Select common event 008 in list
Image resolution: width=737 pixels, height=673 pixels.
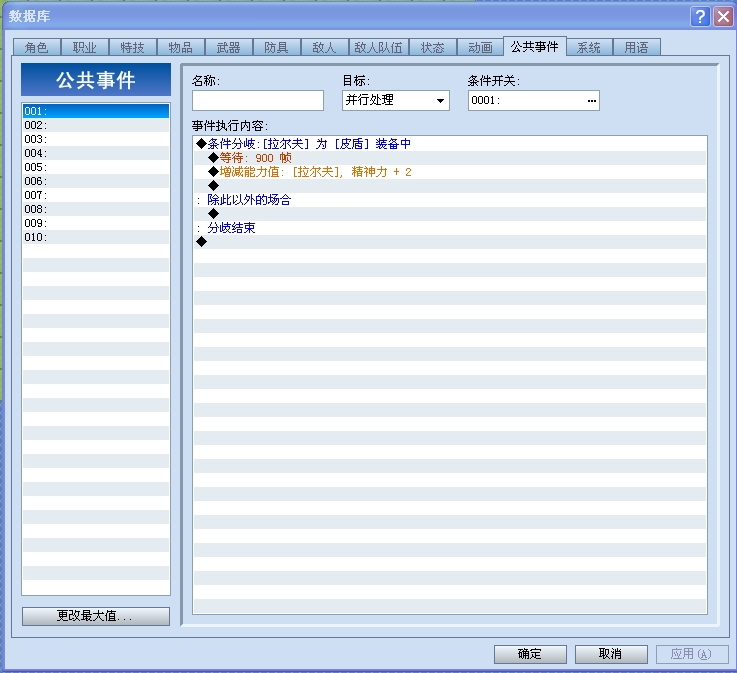96,209
